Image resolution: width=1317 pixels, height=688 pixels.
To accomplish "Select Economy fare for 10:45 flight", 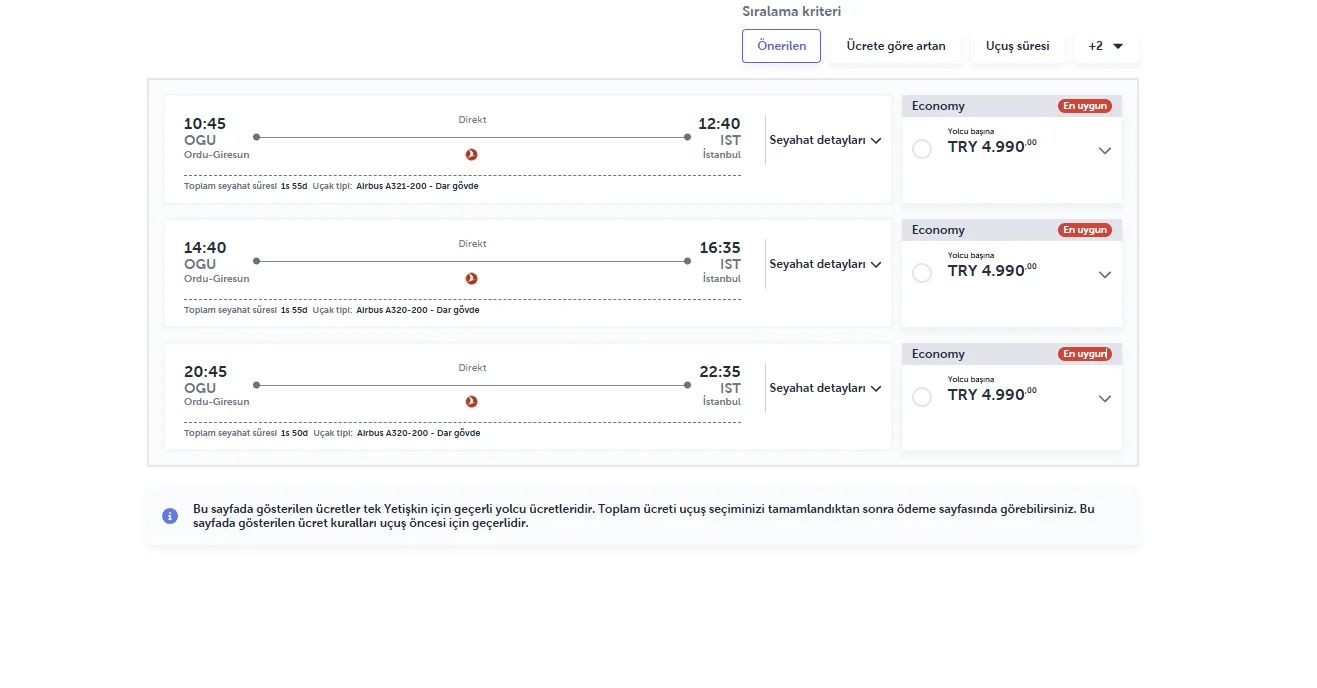I will (922, 149).
